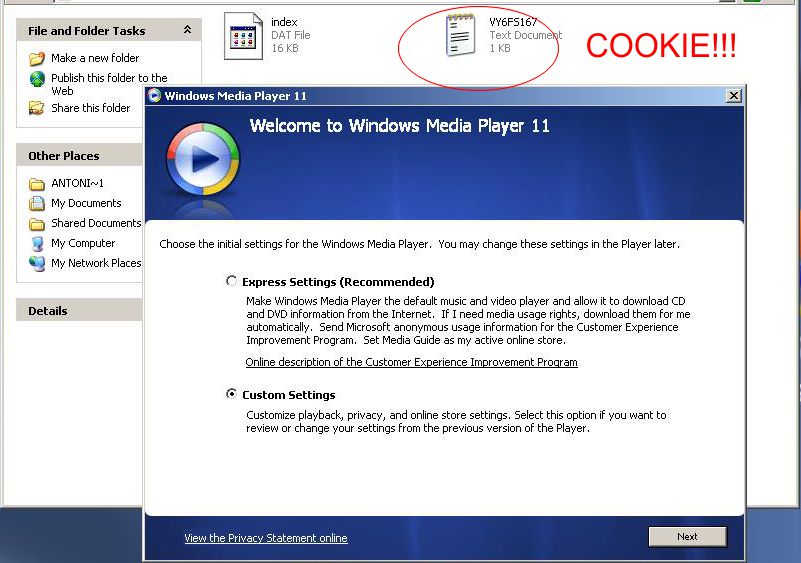Screen dimensions: 801x563
Task: Click the ANTONI~1 folder icon
Action: pyautogui.click(x=37, y=184)
